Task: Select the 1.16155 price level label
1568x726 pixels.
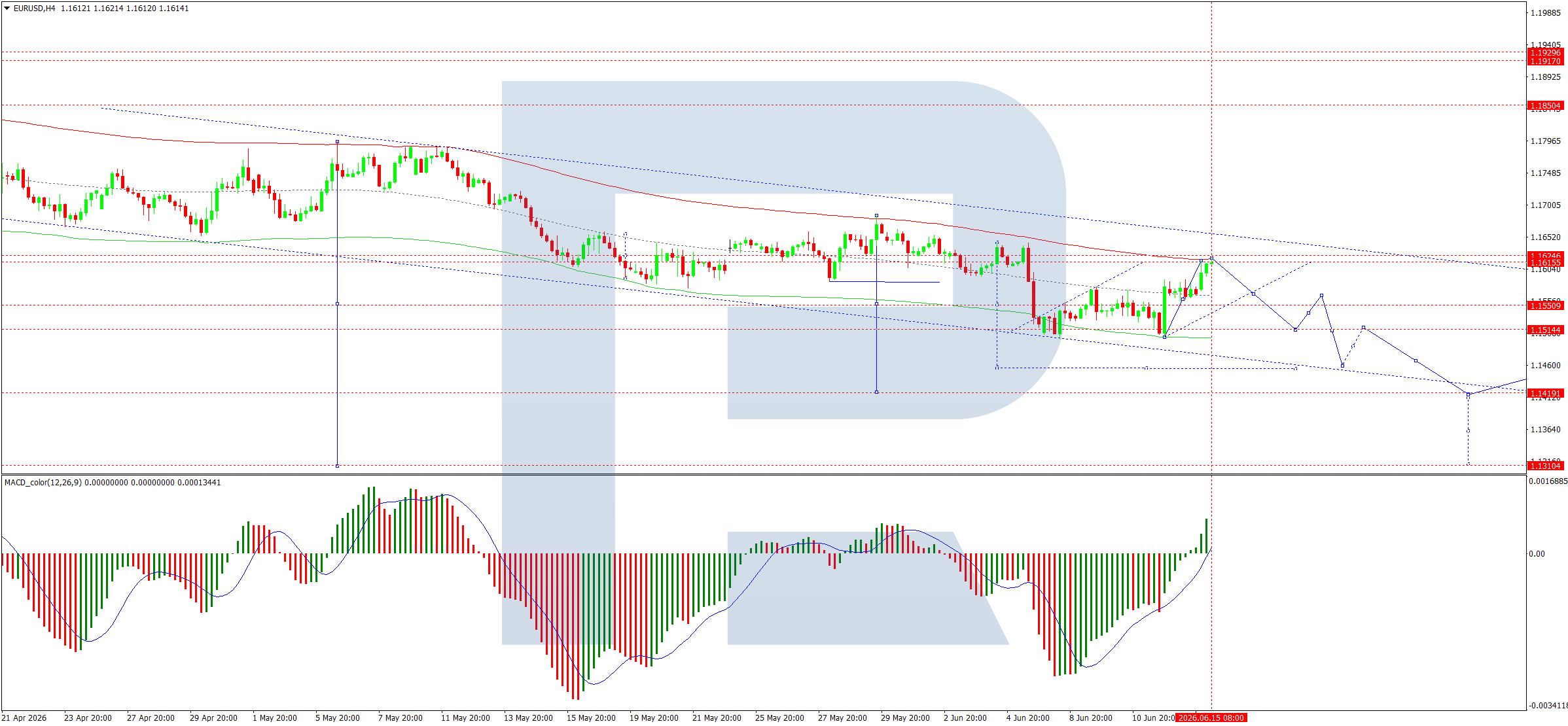Action: (x=1545, y=263)
